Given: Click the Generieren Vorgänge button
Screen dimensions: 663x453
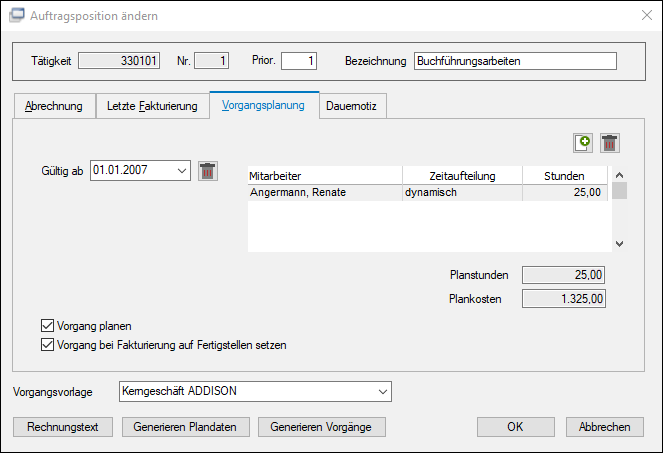Looking at the screenshot, I should (x=321, y=427).
